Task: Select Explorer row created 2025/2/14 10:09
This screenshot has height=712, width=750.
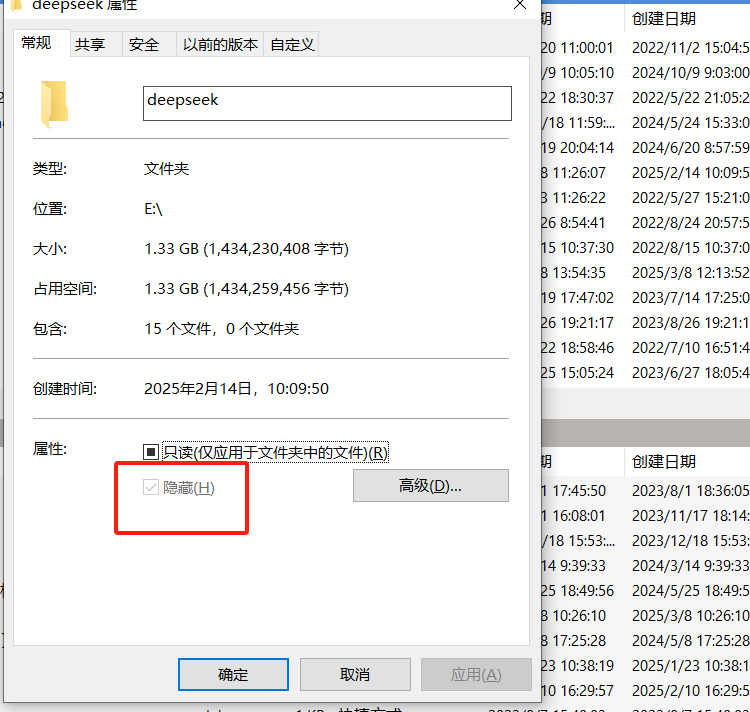Action: click(x=645, y=173)
